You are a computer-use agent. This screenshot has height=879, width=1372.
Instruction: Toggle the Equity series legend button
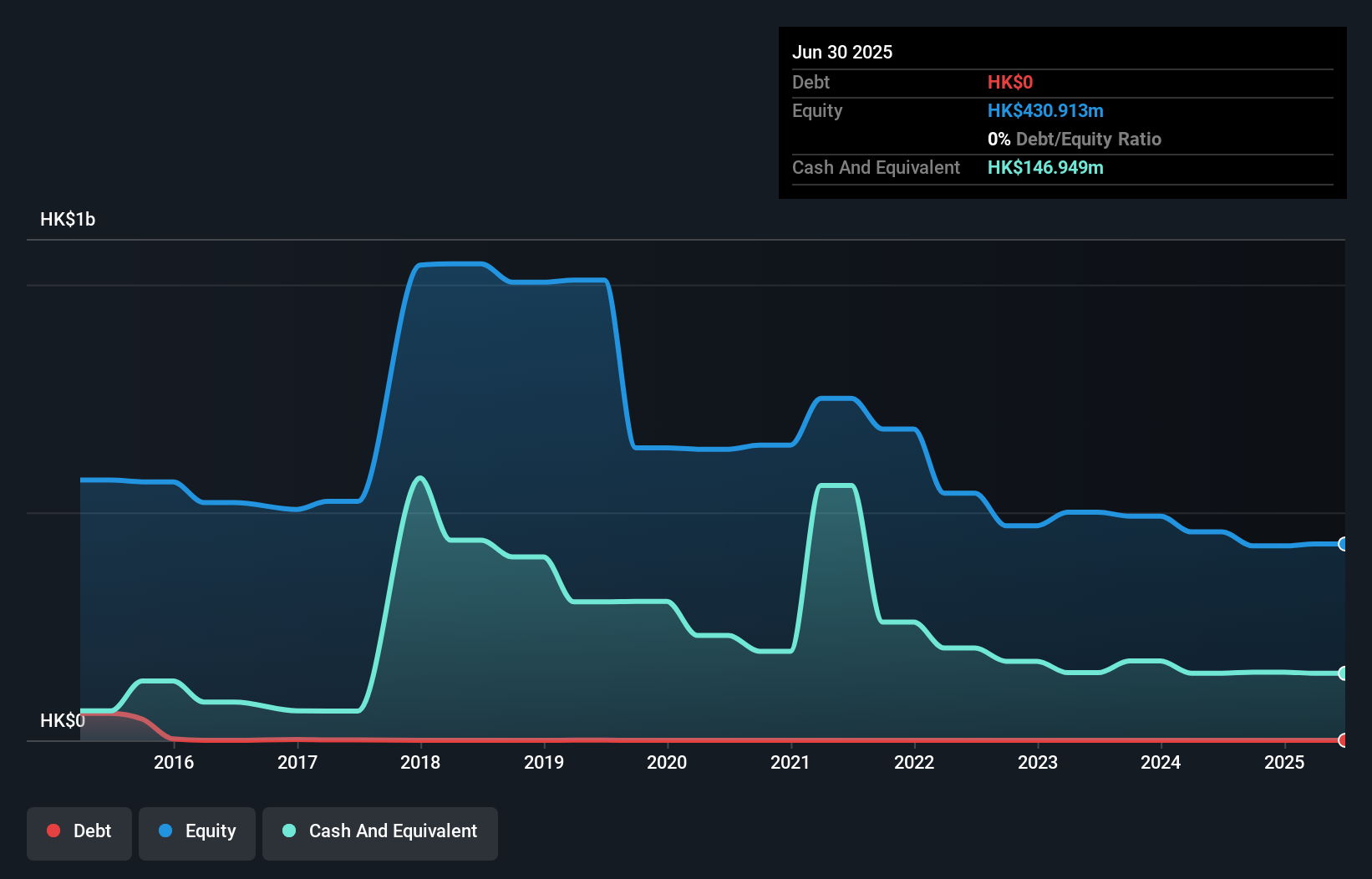[197, 833]
